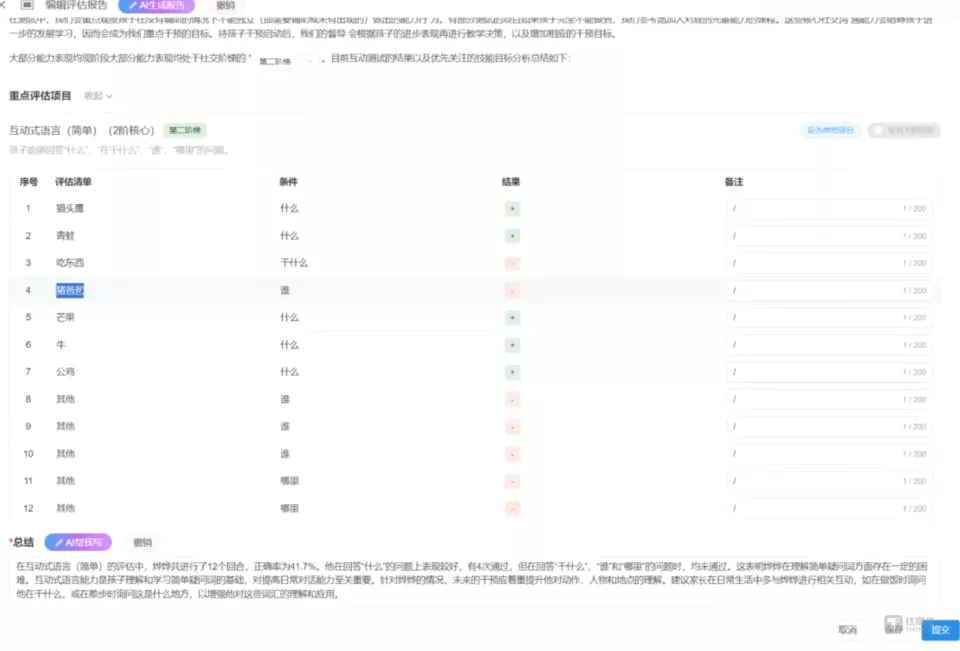
Task: Click the AI帮我写 button by 总结
Action: click(78, 543)
